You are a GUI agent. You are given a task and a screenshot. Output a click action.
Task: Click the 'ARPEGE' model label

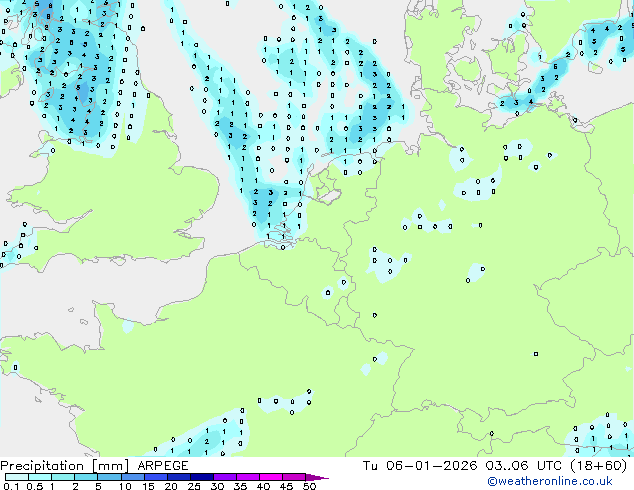pos(163,466)
